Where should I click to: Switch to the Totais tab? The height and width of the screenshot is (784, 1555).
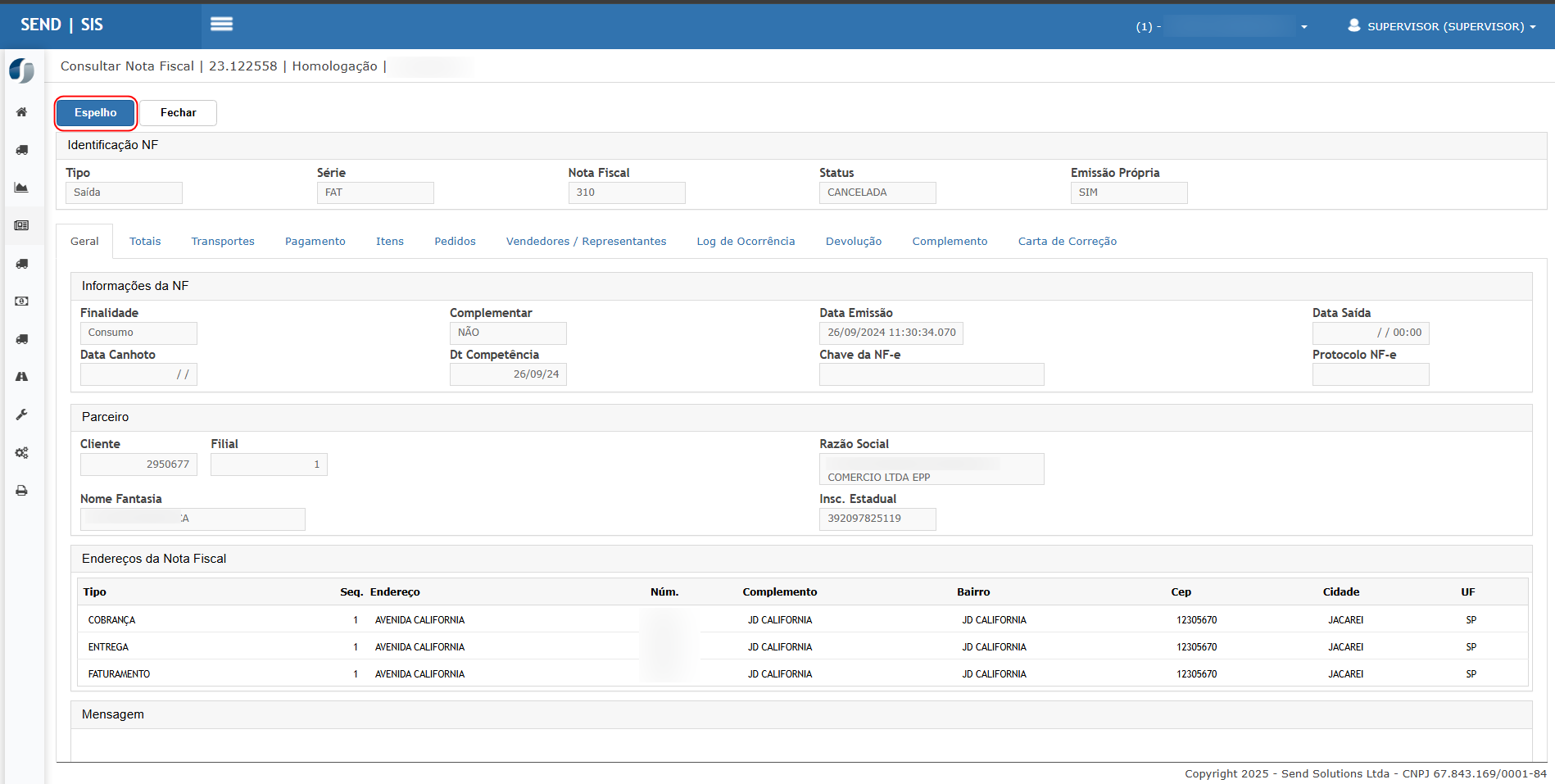[145, 242]
